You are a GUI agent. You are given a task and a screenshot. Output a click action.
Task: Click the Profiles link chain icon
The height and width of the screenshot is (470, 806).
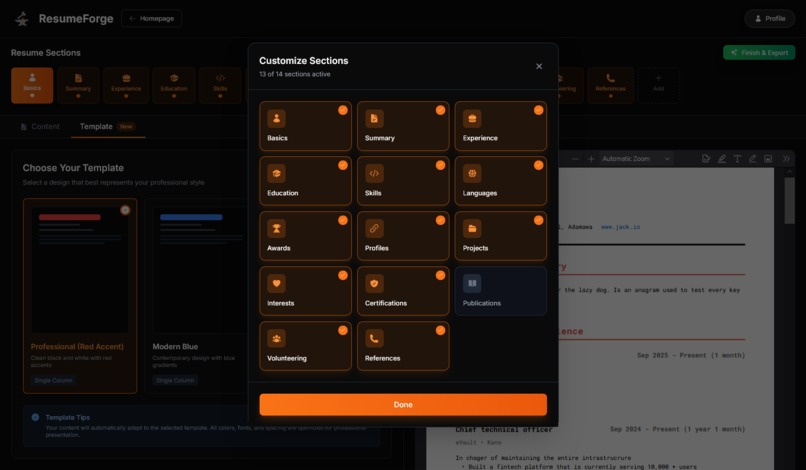pos(374,229)
